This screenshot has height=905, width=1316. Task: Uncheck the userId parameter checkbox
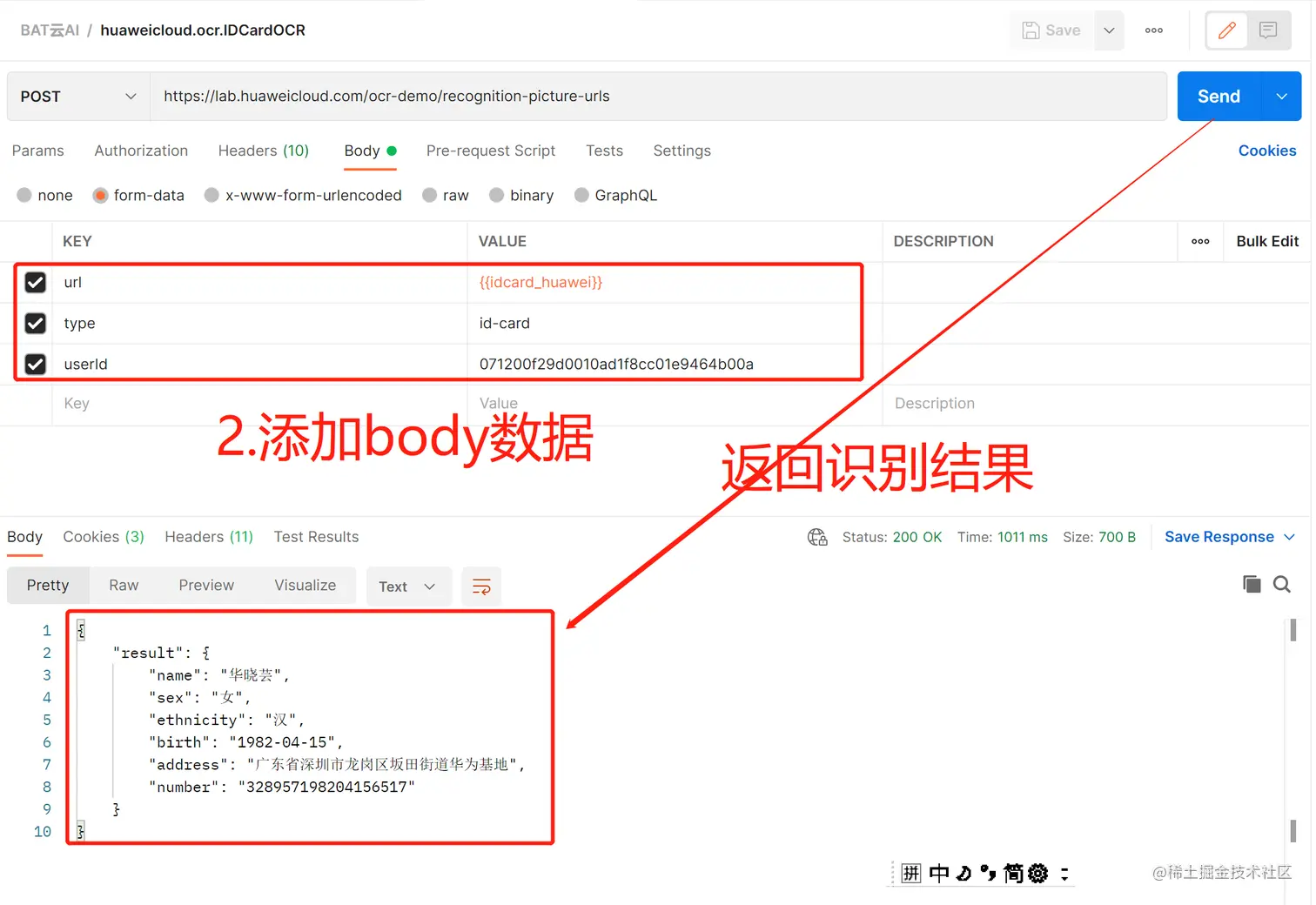click(x=35, y=364)
